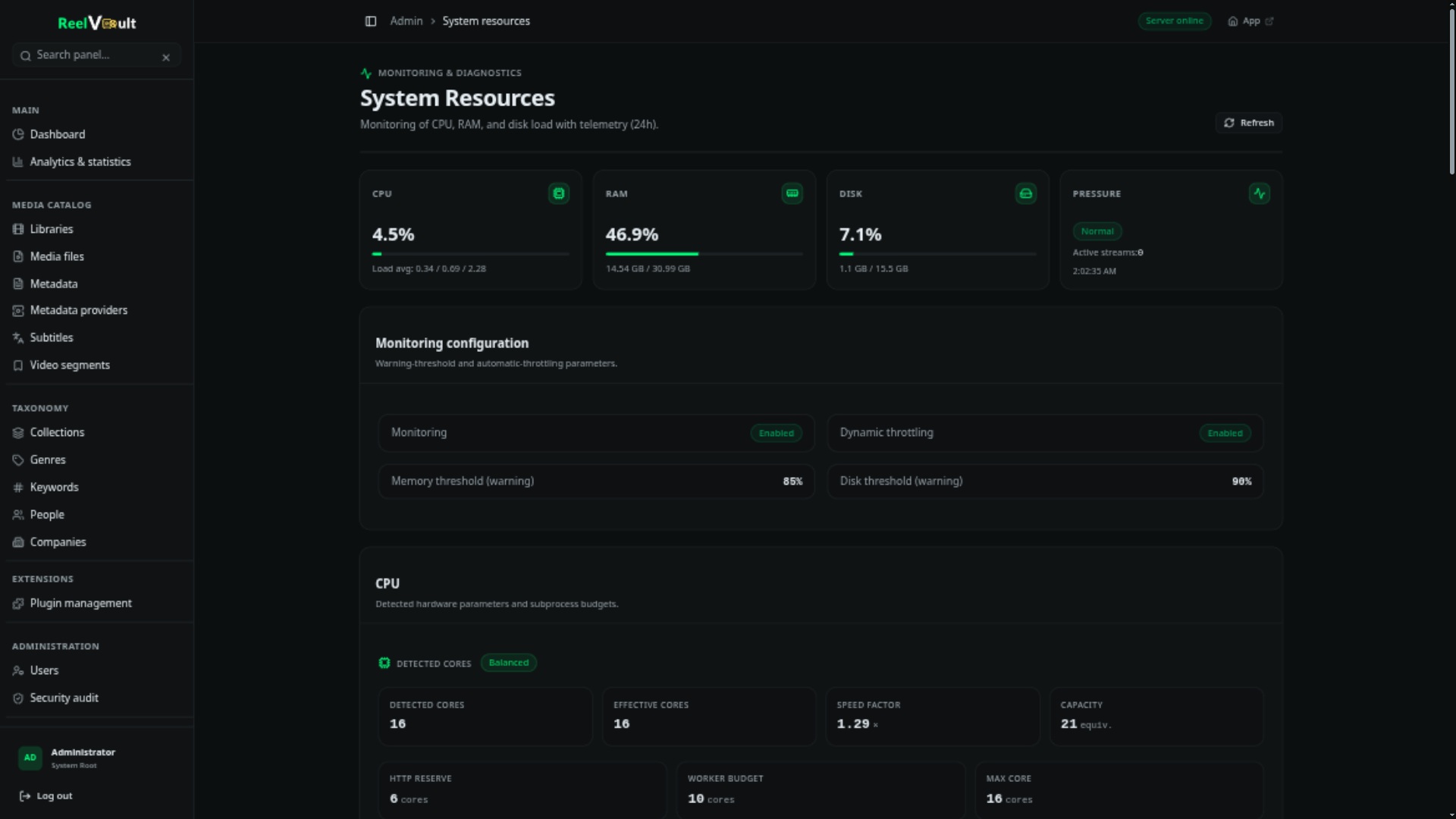Click the Memory threshold 85% value
Screen dimensions: 1456x819
coord(792,482)
